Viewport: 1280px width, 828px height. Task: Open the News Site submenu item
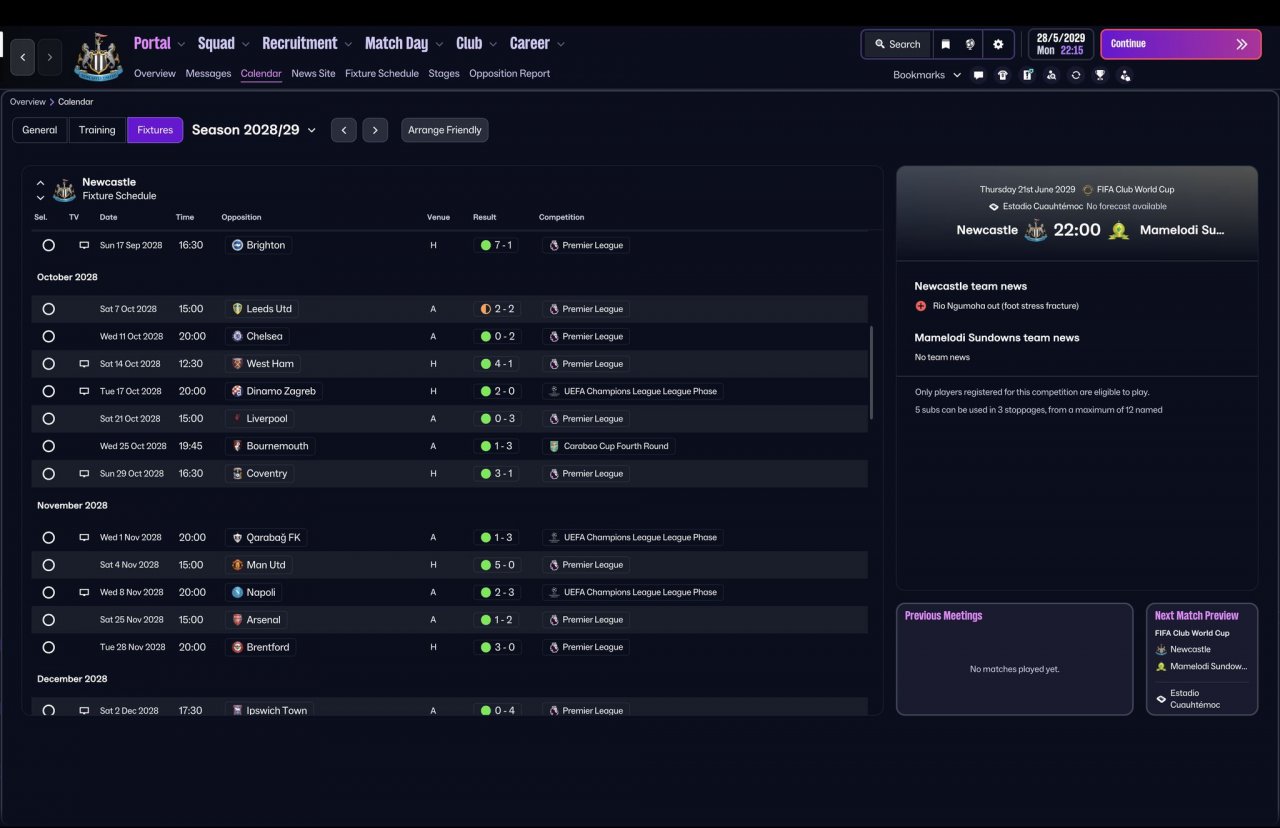[x=313, y=73]
